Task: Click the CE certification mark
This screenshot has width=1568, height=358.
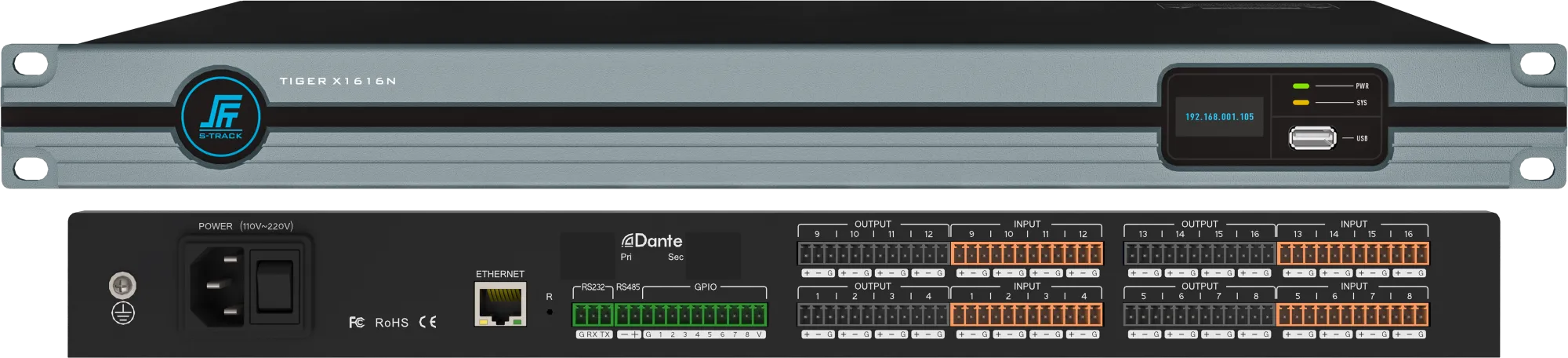Action: click(x=427, y=322)
